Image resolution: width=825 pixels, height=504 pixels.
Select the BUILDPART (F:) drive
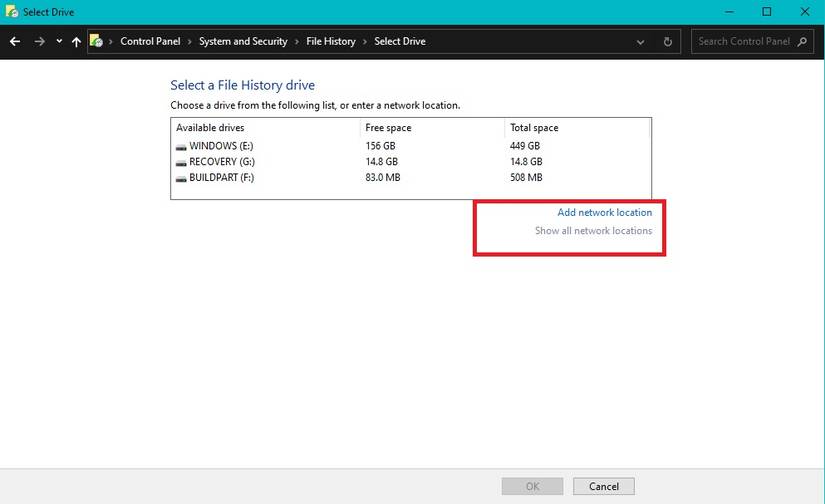[411, 177]
